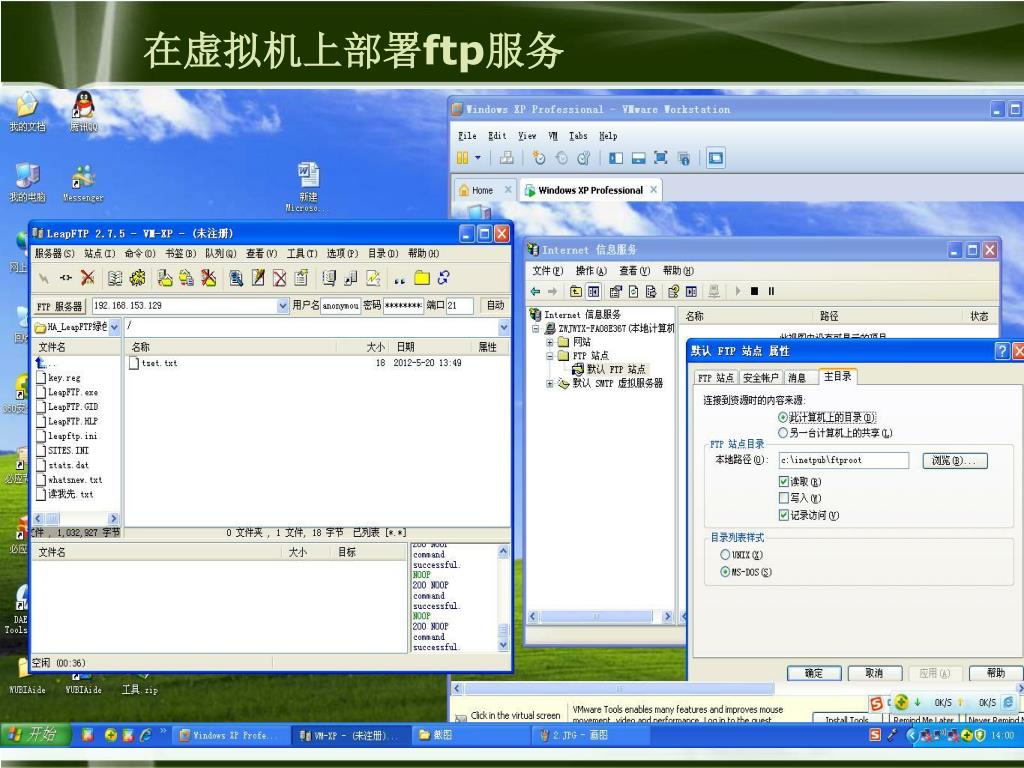
Task: Switch to the 安全帐户 tab
Action: tap(761, 377)
